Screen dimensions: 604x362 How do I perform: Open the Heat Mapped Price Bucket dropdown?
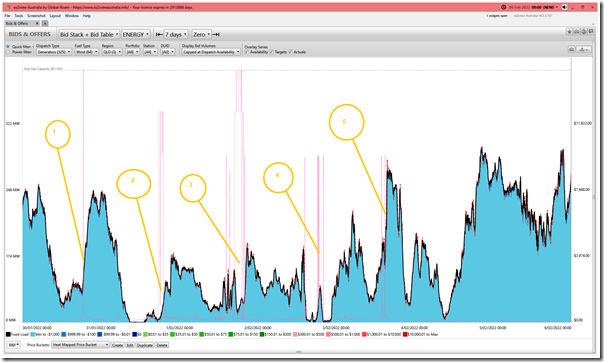point(81,345)
